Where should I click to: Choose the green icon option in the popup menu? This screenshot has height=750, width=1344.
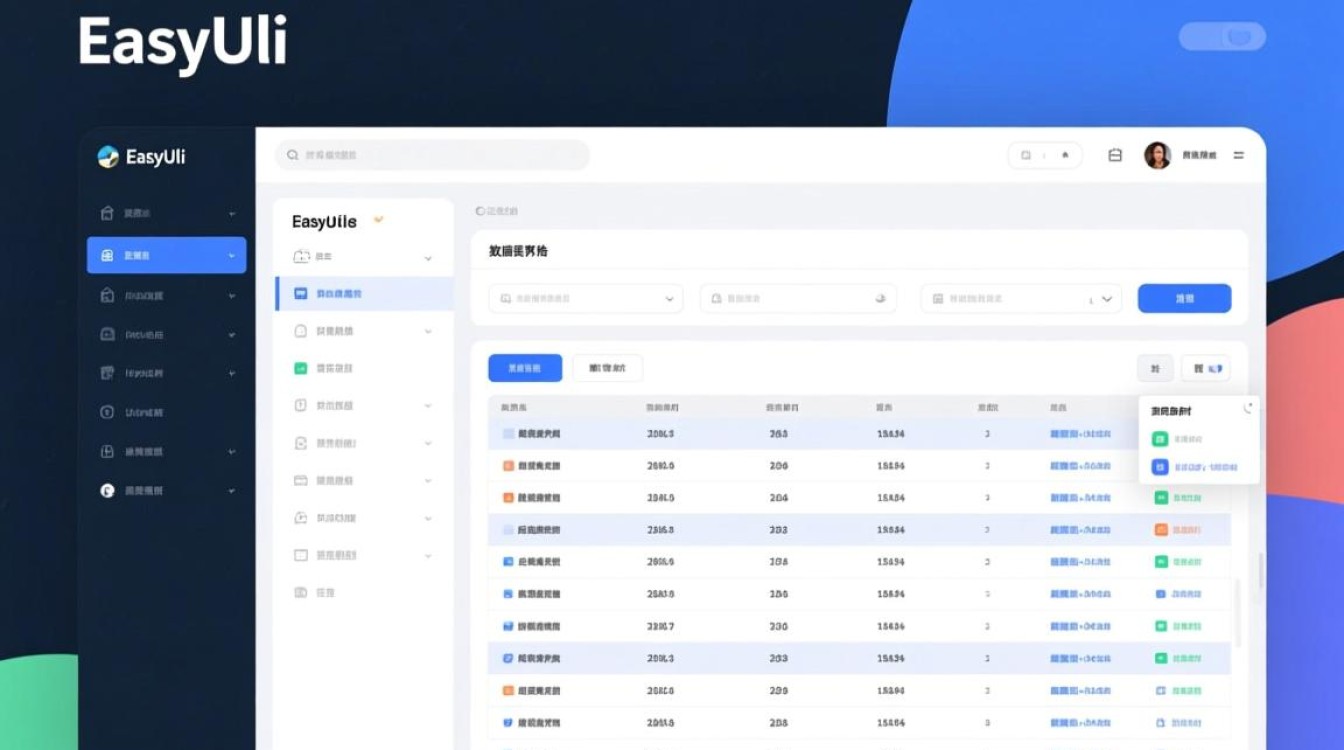pyautogui.click(x=1160, y=439)
